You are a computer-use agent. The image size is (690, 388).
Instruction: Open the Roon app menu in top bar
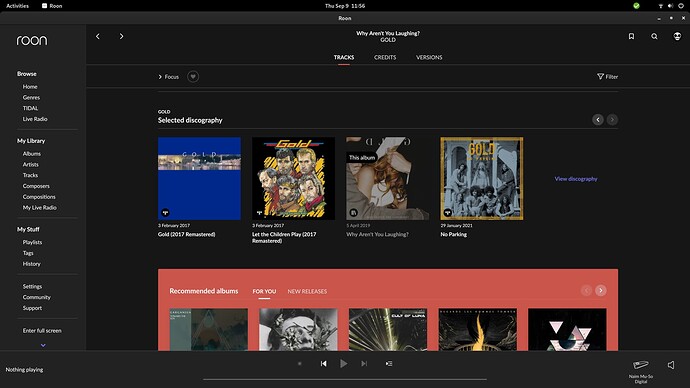pyautogui.click(x=52, y=6)
